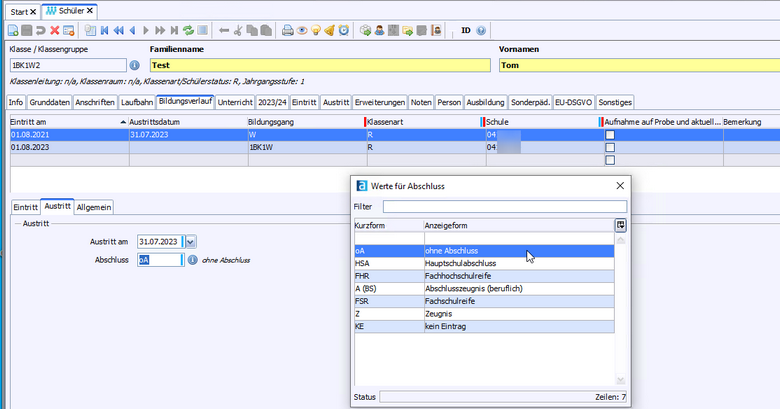Sort by the Eintritt am column header
This screenshot has height=409, width=780.
(69, 122)
